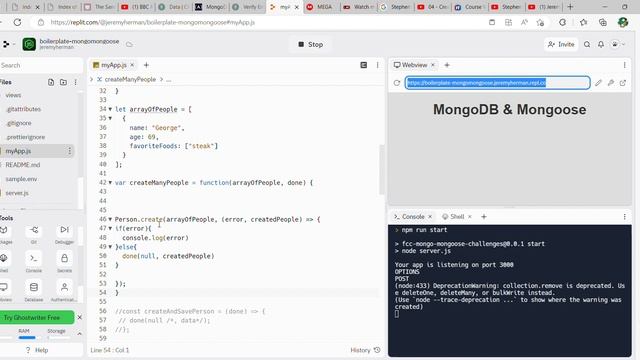Close the Shell tab
This screenshot has width=640, height=360.
coord(470,217)
